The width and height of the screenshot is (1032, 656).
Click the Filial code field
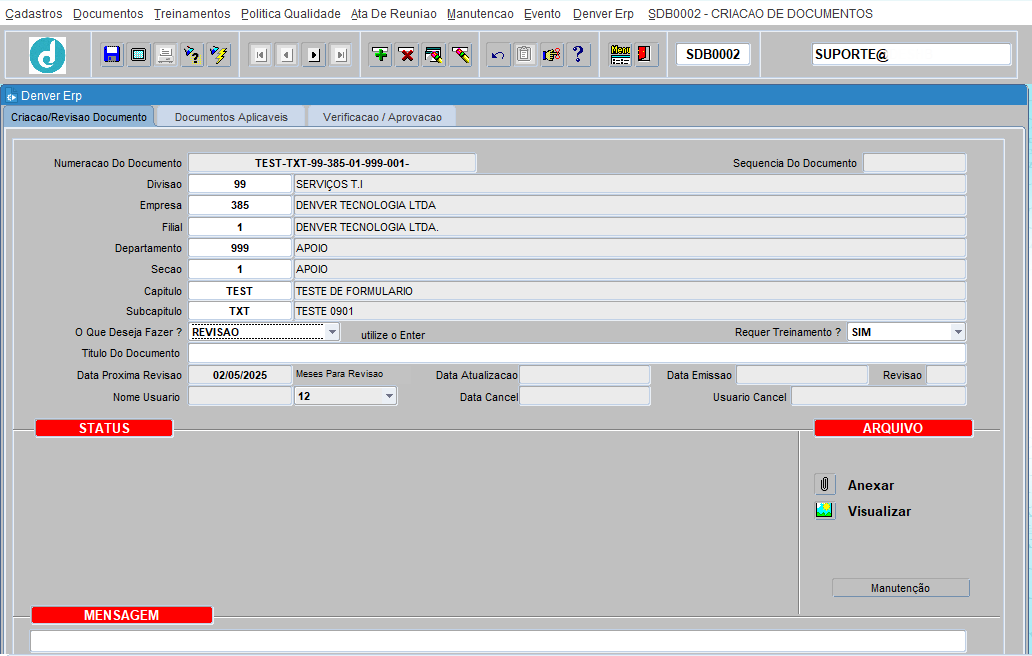click(x=240, y=227)
